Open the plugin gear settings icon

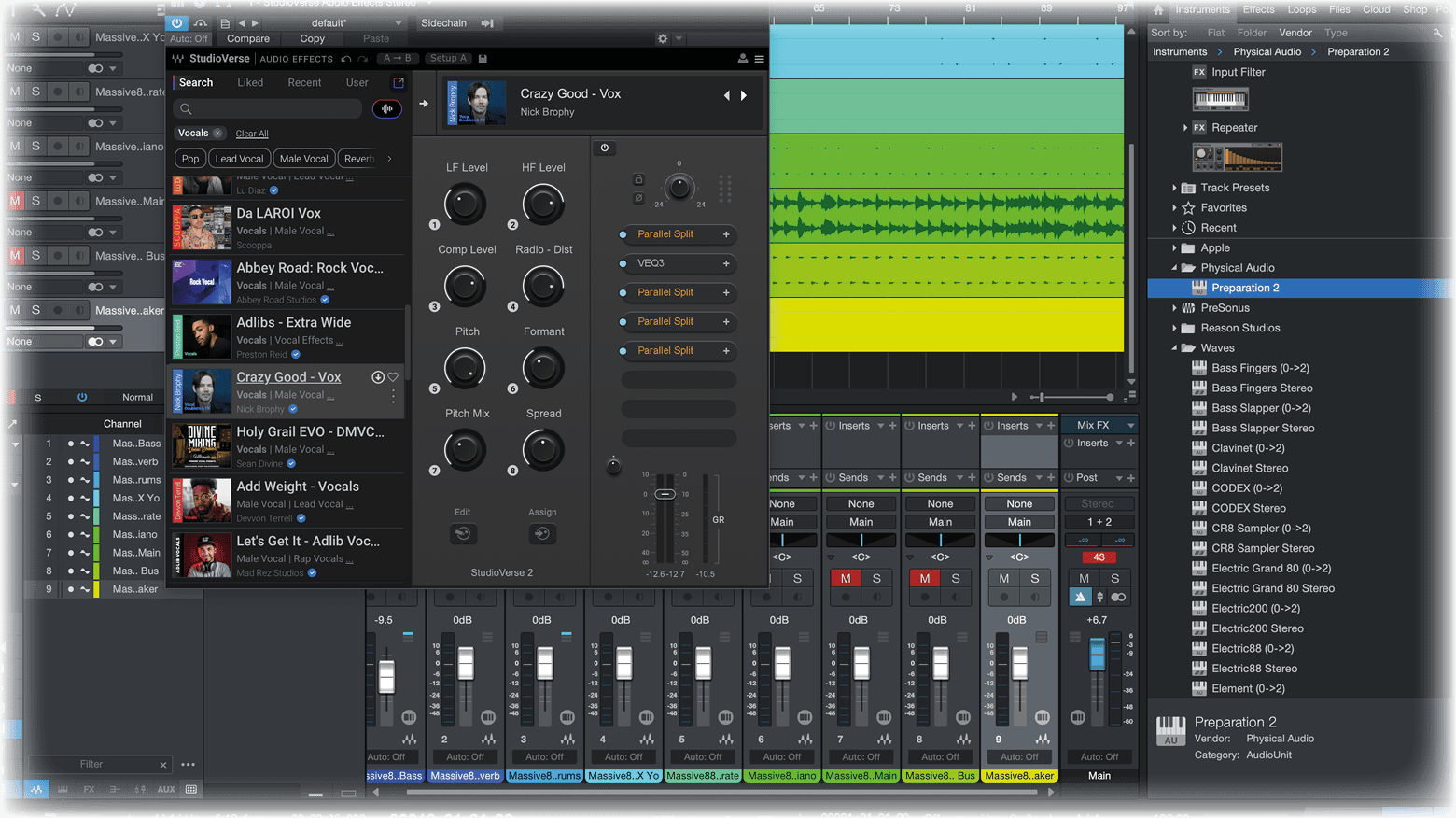click(x=663, y=38)
